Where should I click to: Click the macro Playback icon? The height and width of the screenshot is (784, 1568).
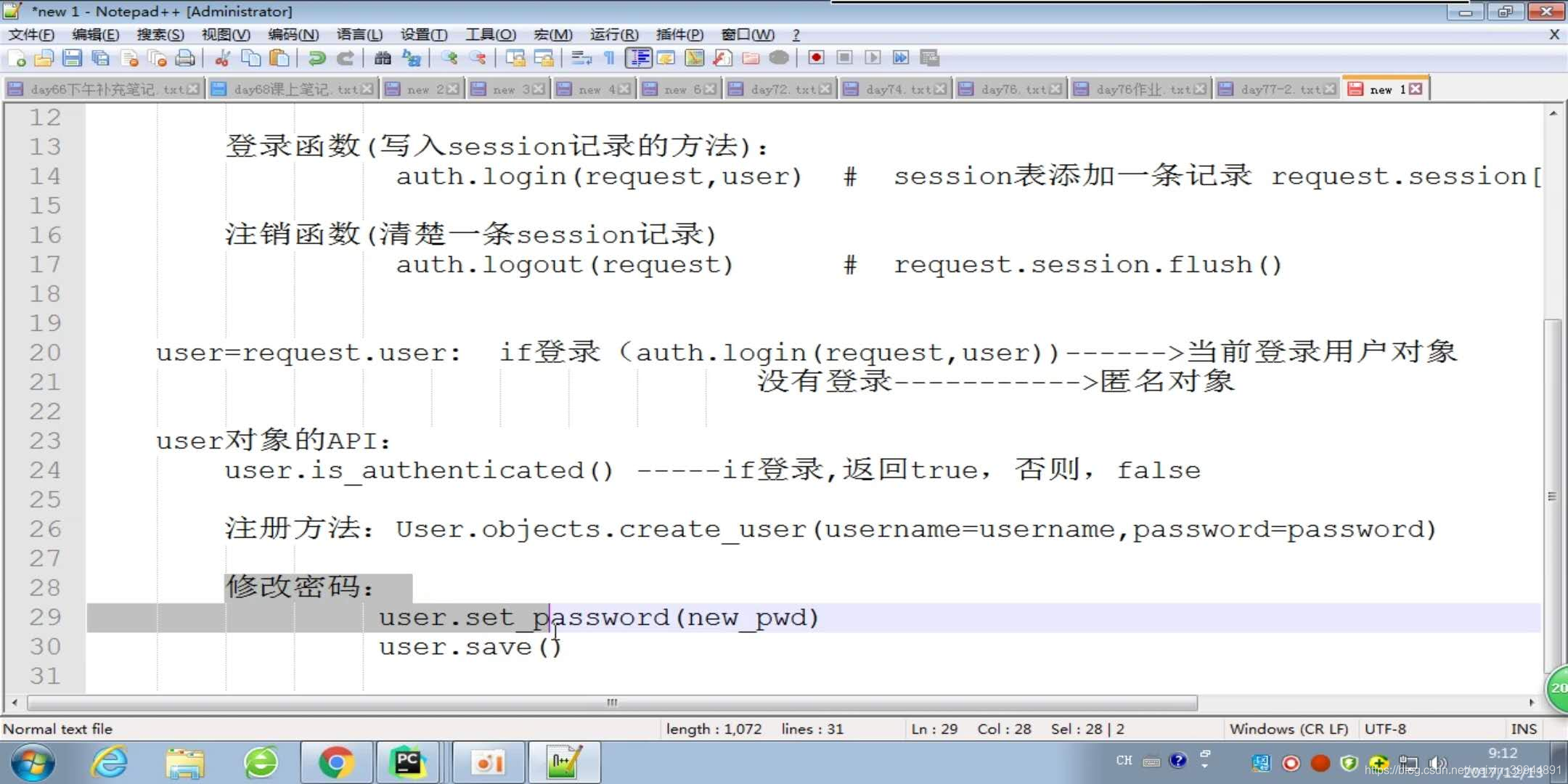click(873, 58)
